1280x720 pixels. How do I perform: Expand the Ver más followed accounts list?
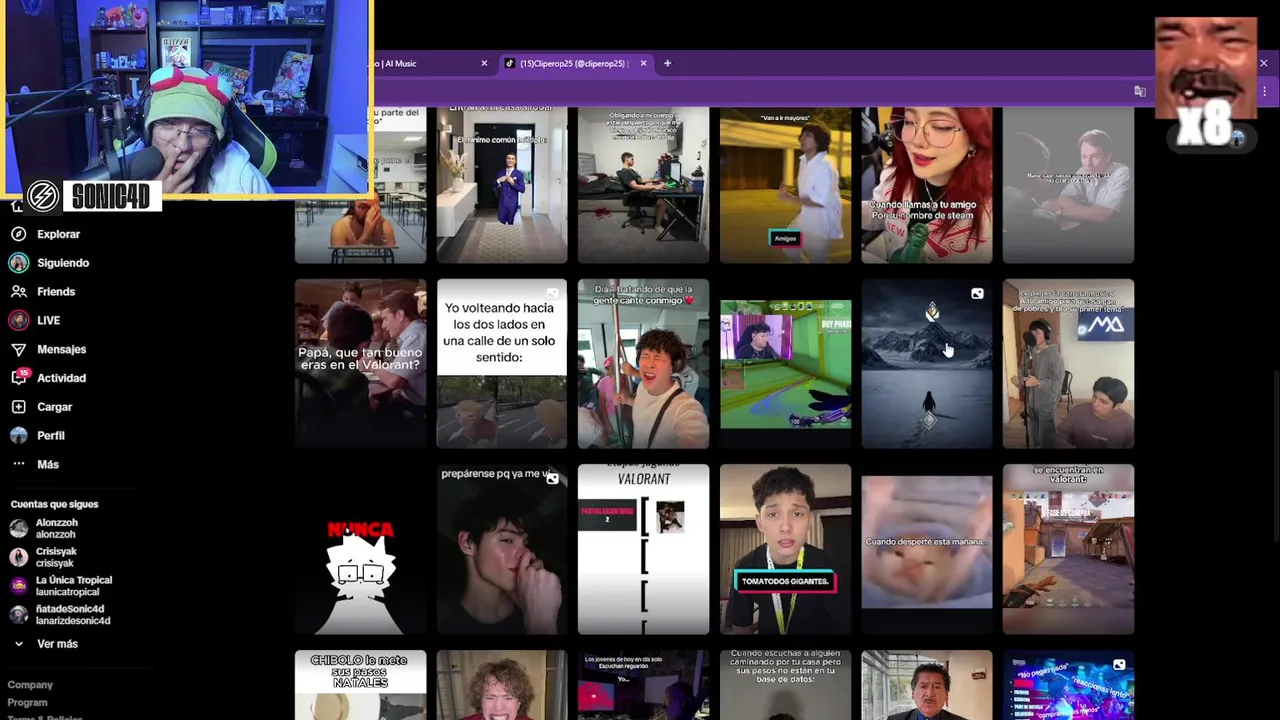[45, 644]
